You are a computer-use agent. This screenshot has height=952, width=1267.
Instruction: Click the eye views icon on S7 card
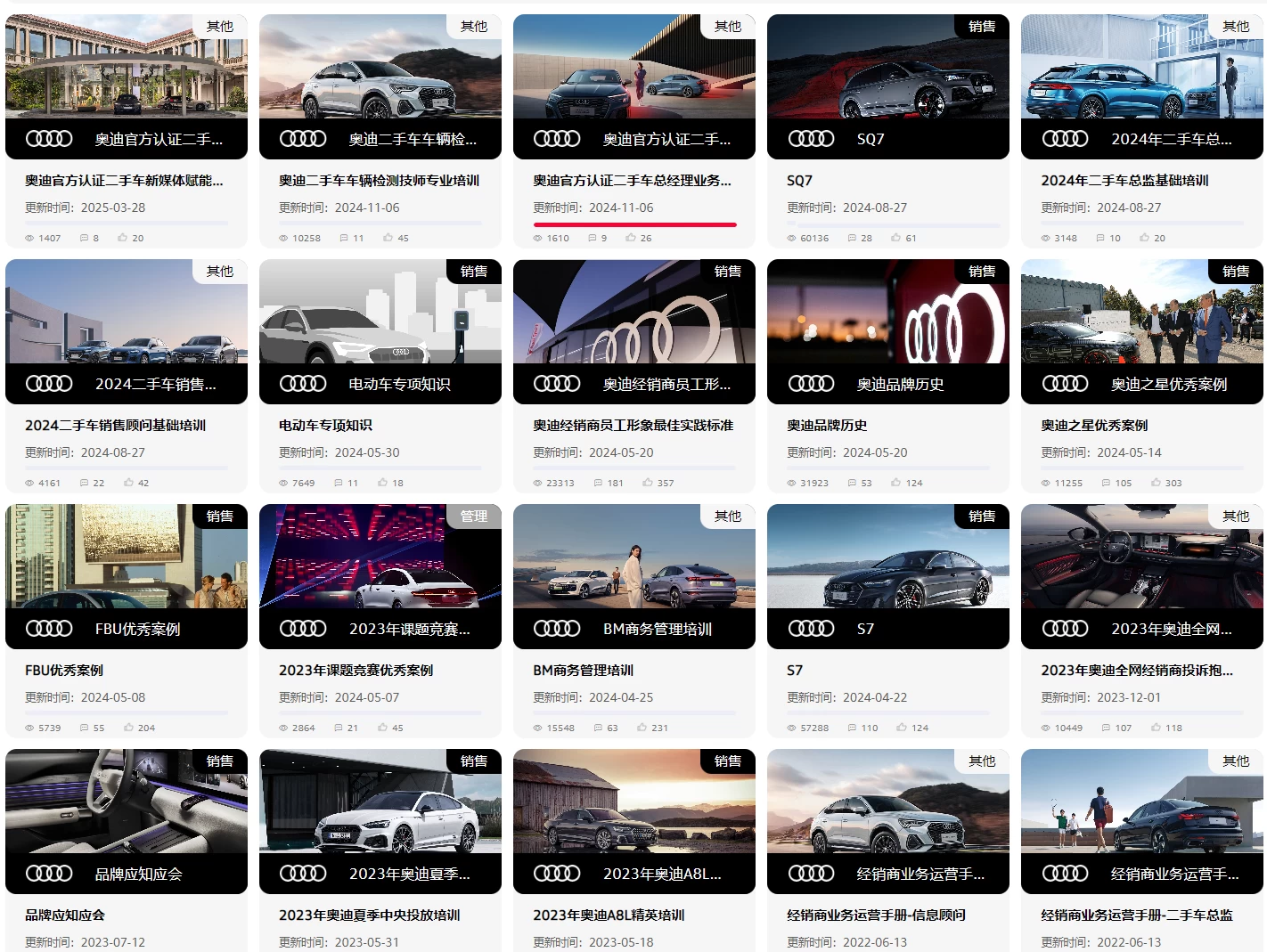(791, 728)
